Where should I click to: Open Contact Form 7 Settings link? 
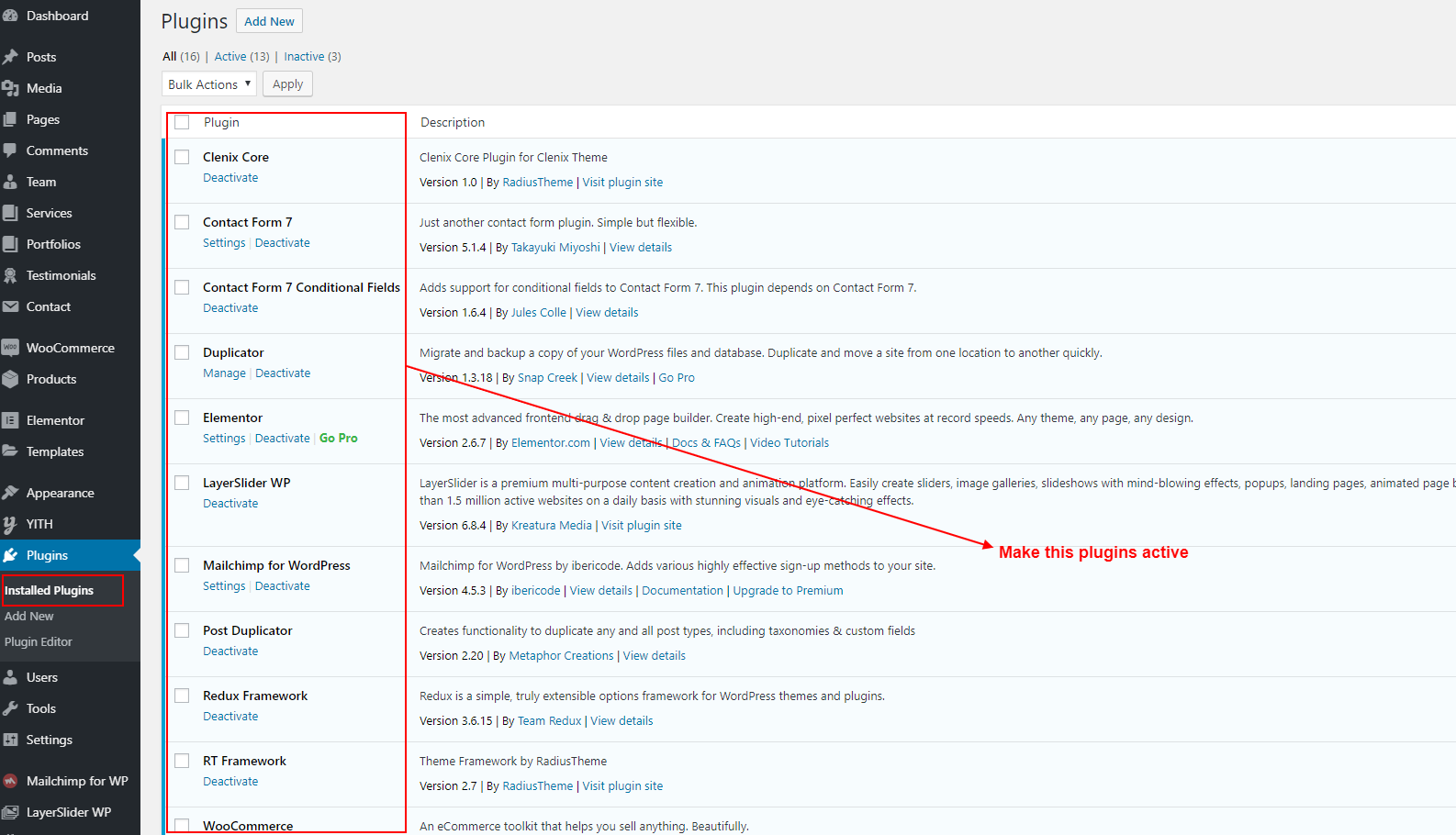(224, 243)
